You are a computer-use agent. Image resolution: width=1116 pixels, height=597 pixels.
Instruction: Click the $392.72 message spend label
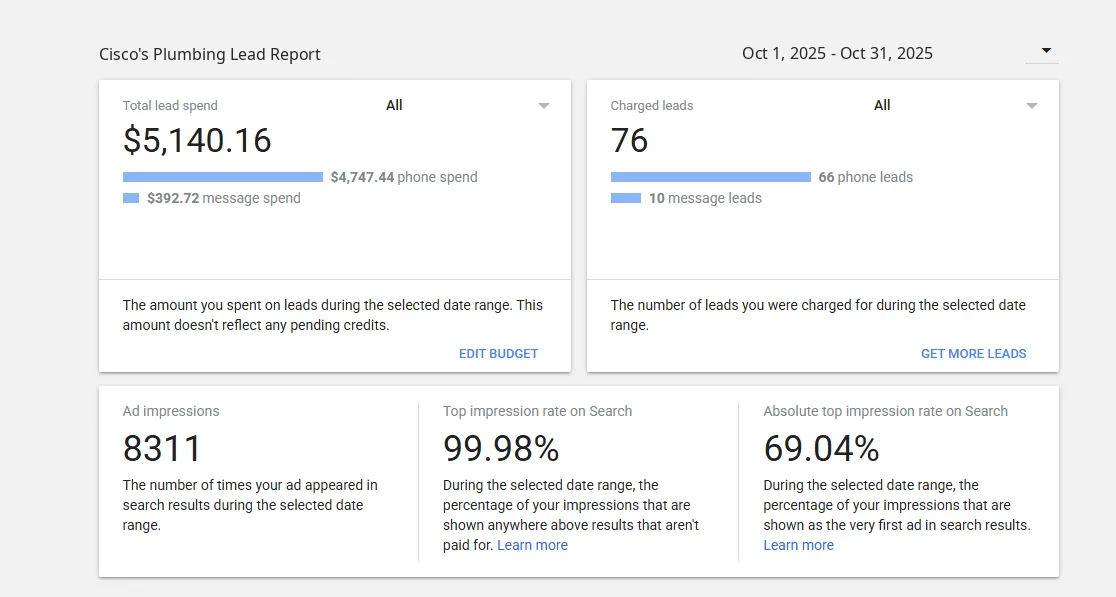point(223,199)
